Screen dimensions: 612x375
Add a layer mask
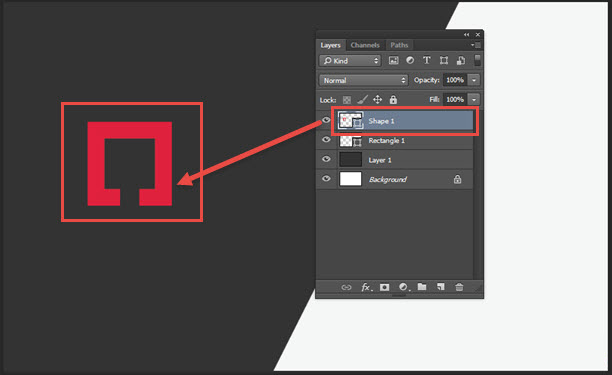click(x=384, y=287)
